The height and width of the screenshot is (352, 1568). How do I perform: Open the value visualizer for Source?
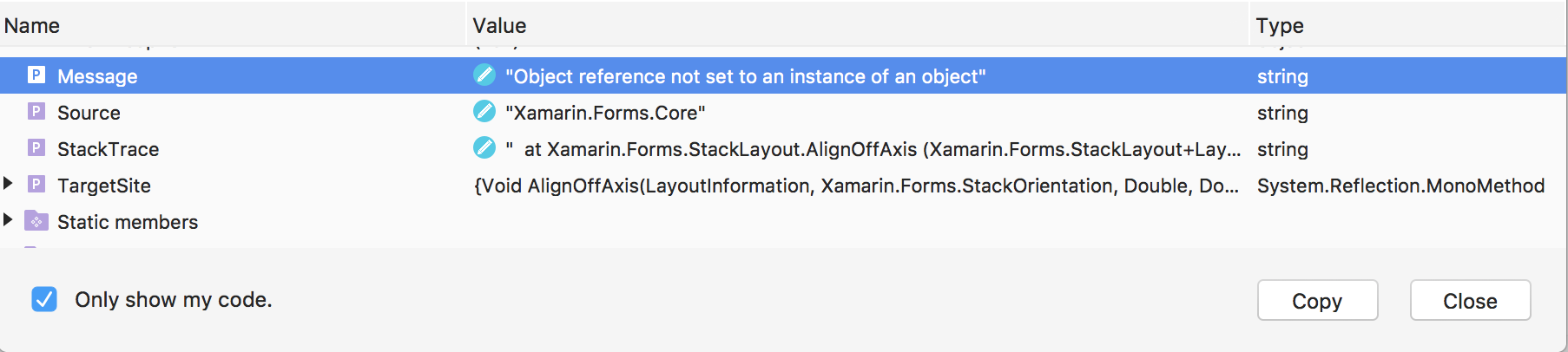(x=484, y=112)
